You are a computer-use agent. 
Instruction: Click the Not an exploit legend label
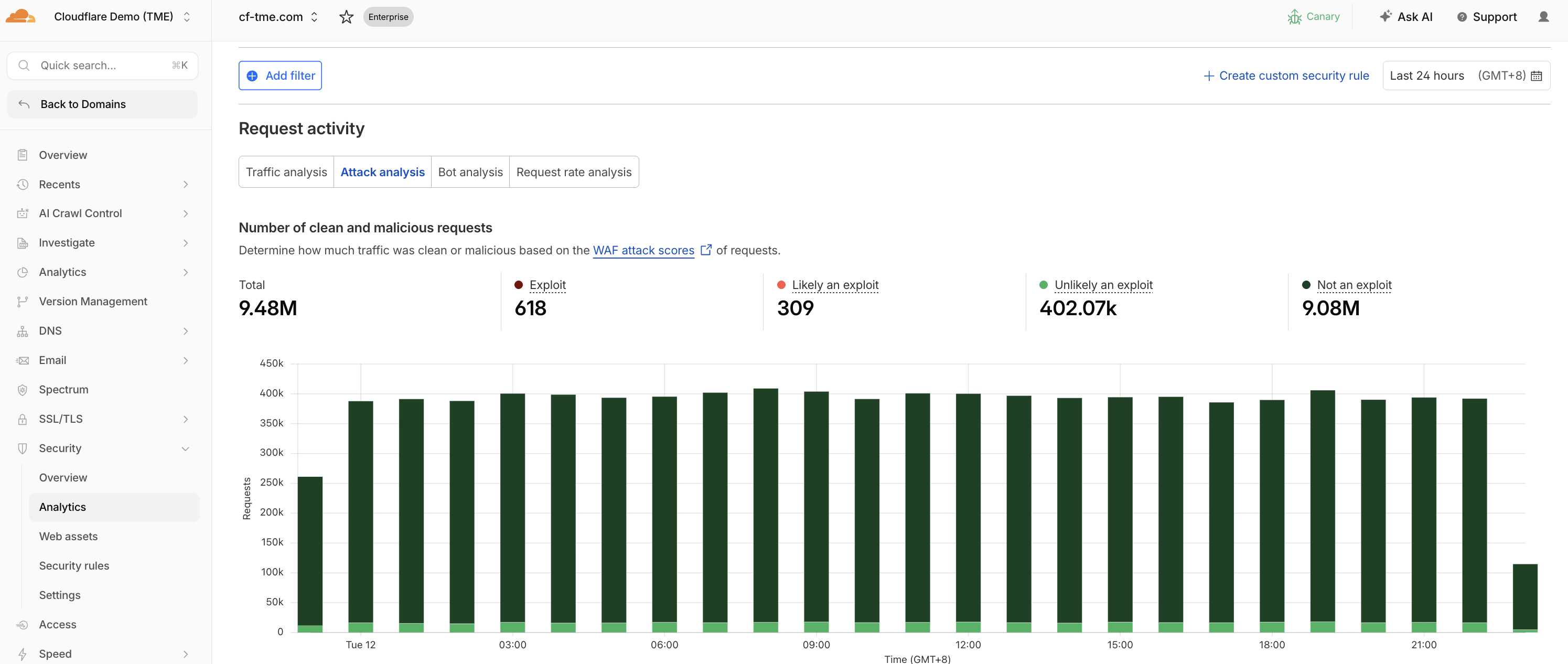point(1355,285)
